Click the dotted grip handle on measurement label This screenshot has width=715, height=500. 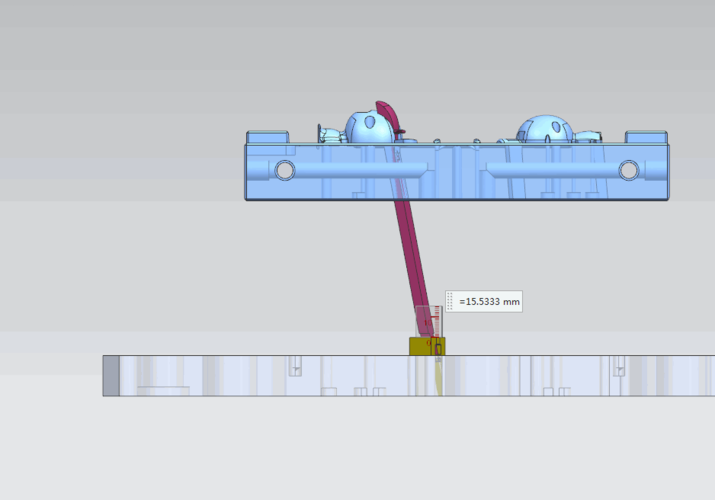(x=450, y=302)
